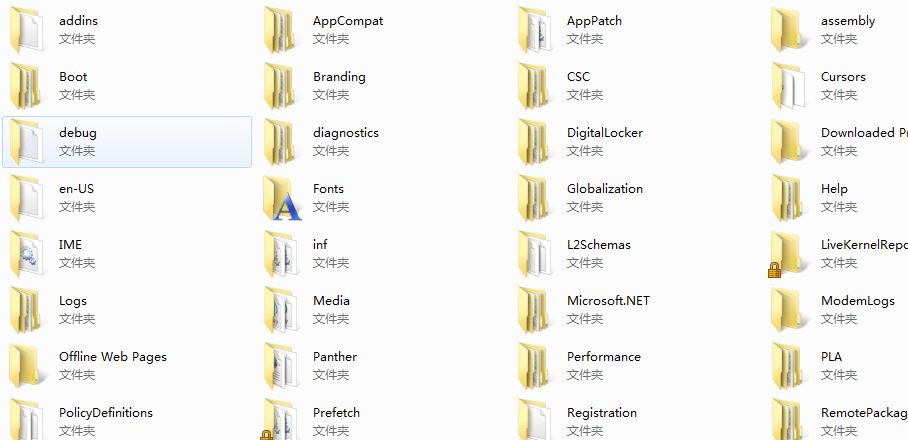This screenshot has height=440, width=908.
Task: Click the addins folder name
Action: coord(78,21)
